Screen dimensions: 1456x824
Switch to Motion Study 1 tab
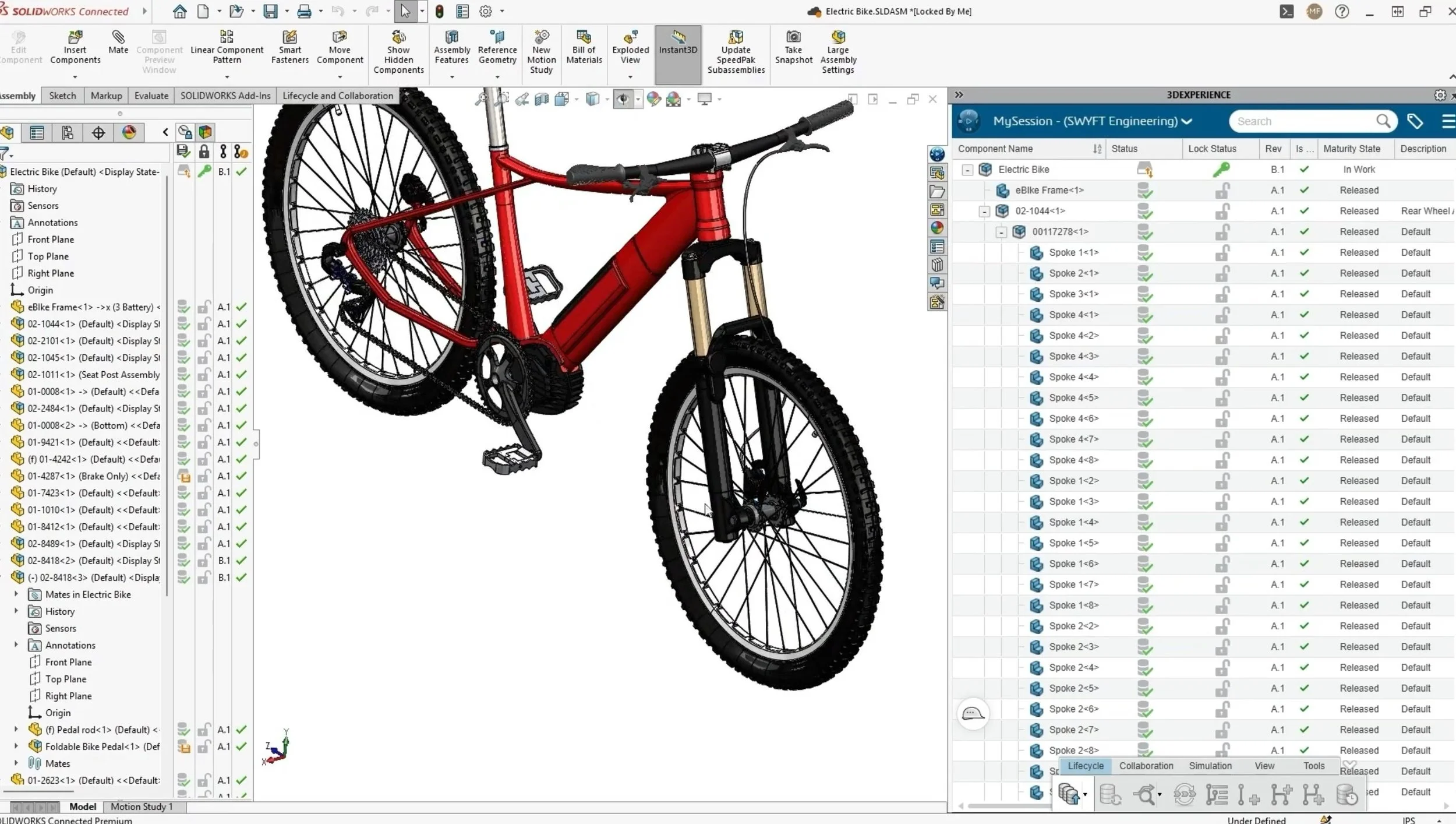(142, 807)
